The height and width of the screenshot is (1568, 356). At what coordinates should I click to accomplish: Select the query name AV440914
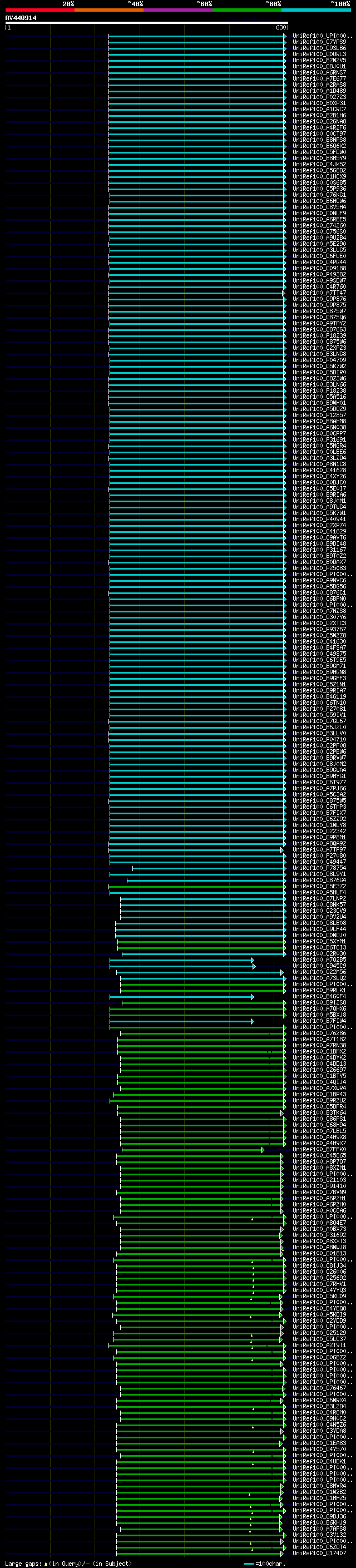pyautogui.click(x=21, y=18)
